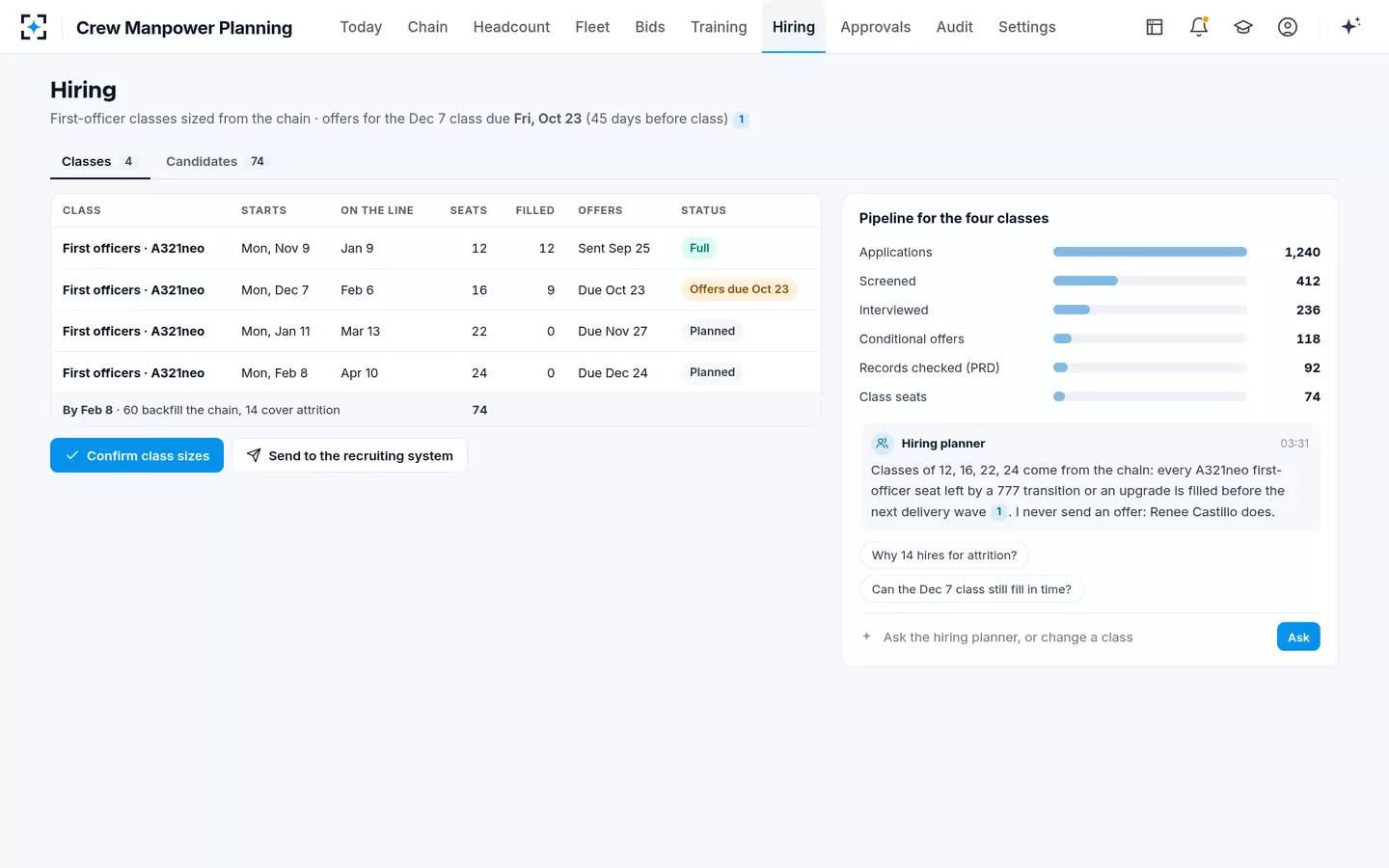
Task: Click Send to the recruiting system
Action: (x=349, y=455)
